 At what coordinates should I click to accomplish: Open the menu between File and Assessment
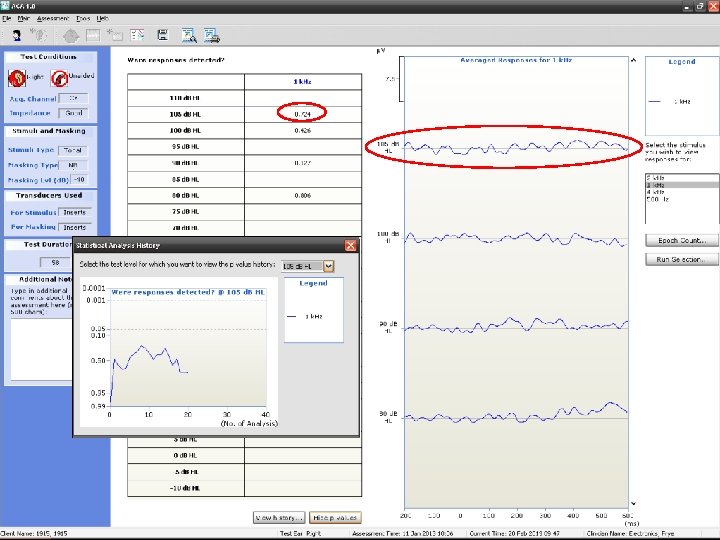pos(23,18)
